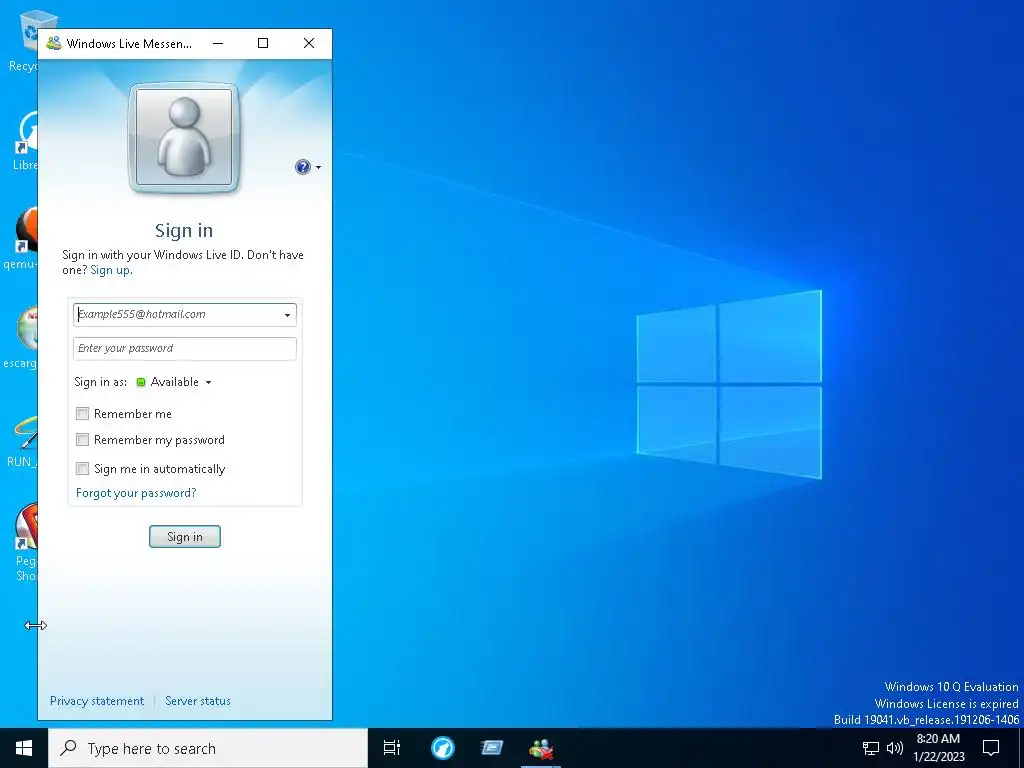
Task: Expand the arrow next to the Help icon
Action: (x=319, y=168)
